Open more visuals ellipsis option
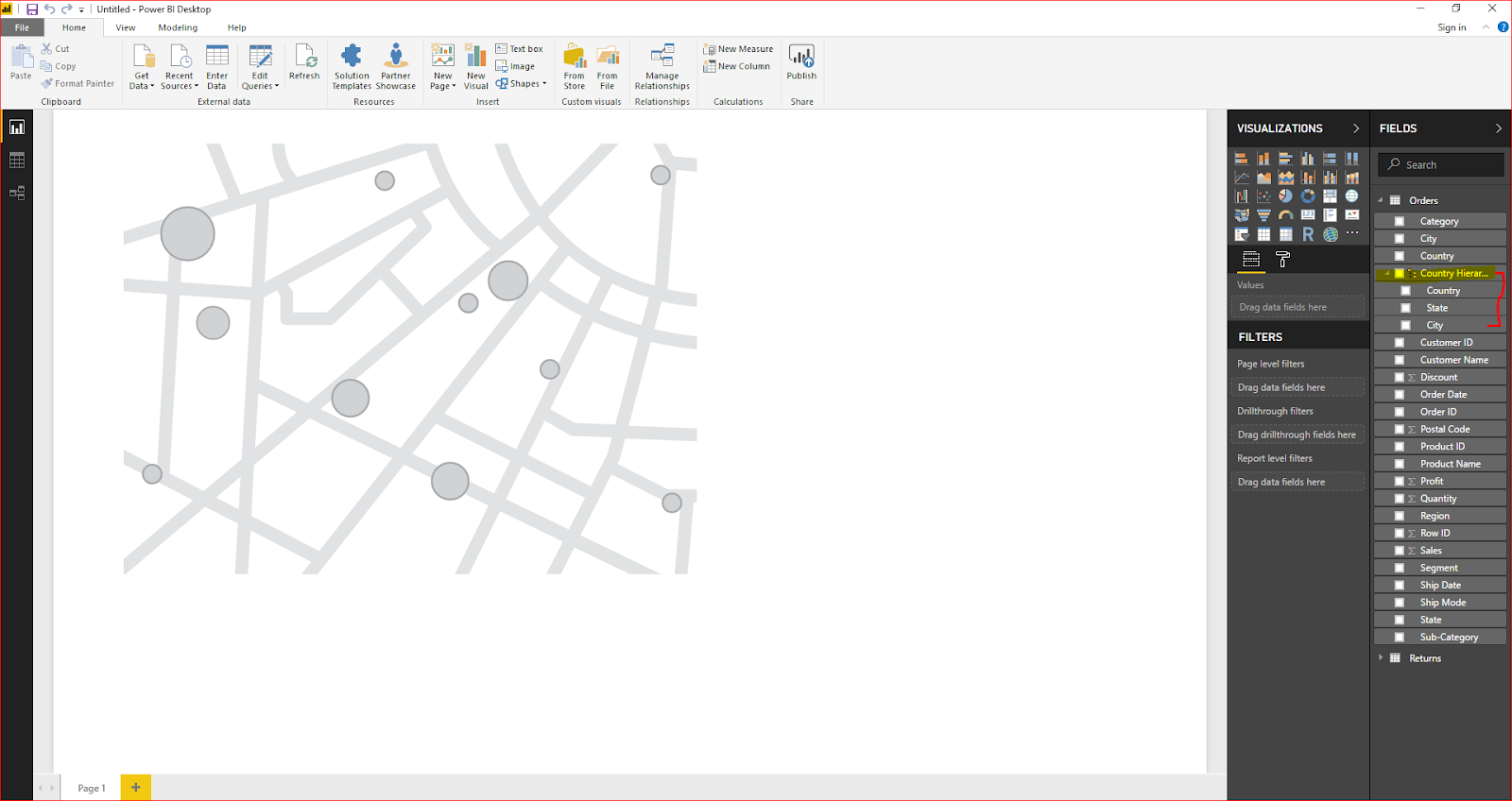Screen dimensions: 1512x801 (1352, 233)
